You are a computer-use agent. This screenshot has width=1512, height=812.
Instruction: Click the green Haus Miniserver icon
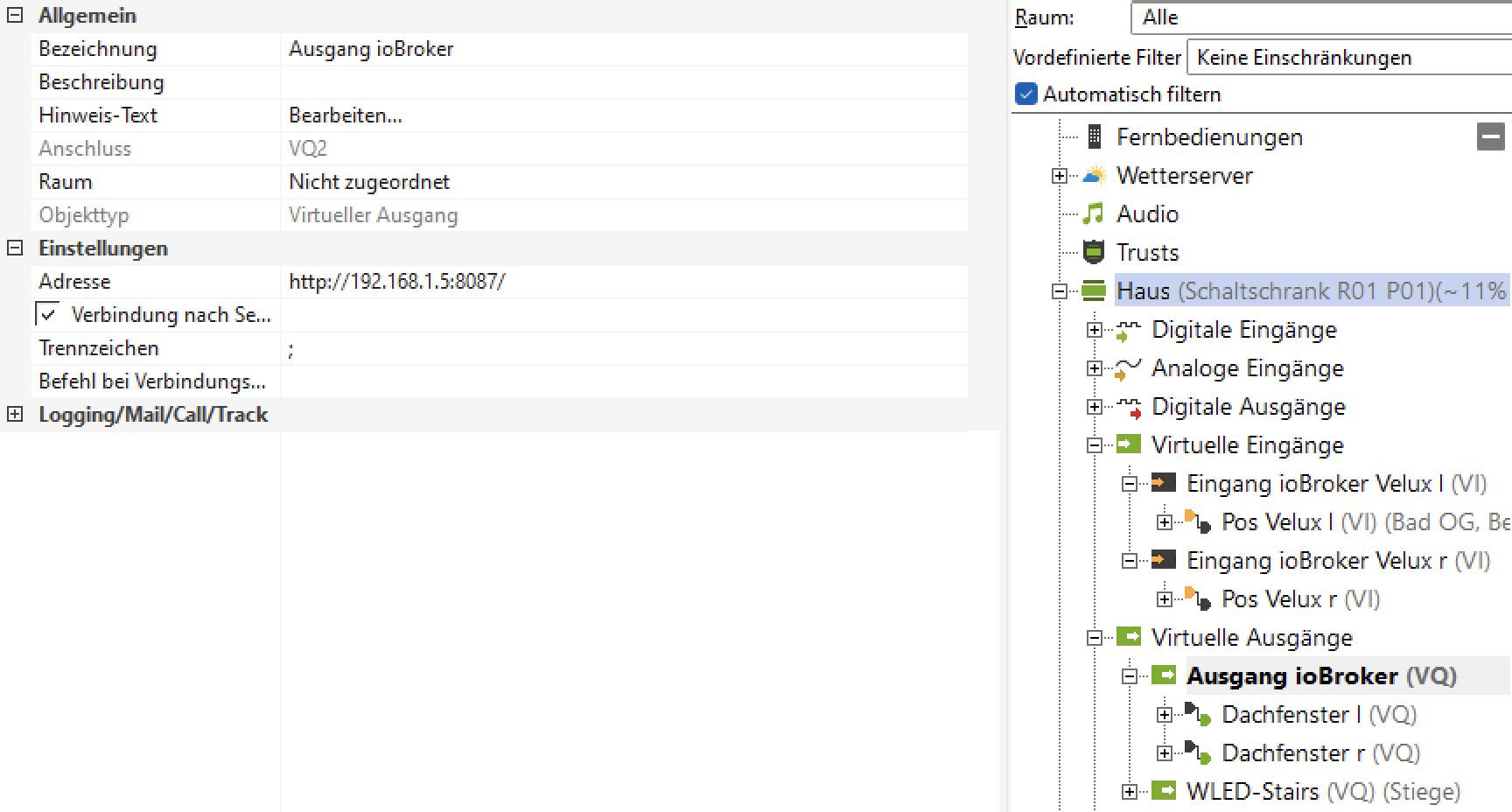coord(1094,290)
